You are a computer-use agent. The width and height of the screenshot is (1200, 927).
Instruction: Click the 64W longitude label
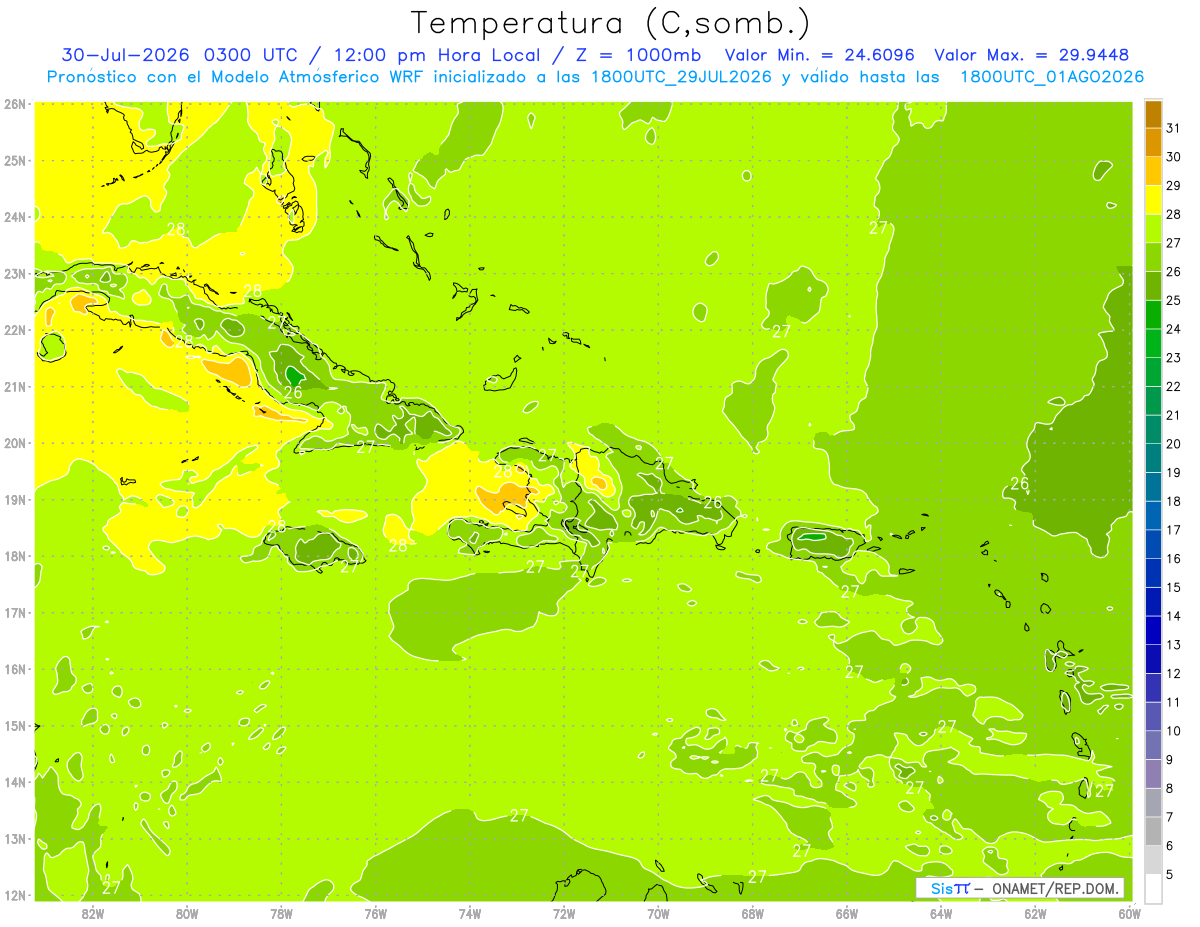941,913
